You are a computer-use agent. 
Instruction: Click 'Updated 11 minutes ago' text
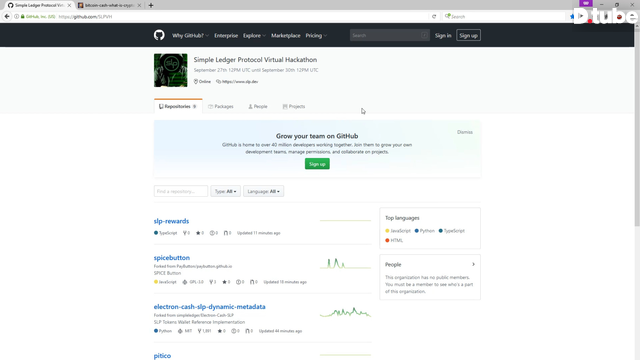(258, 233)
